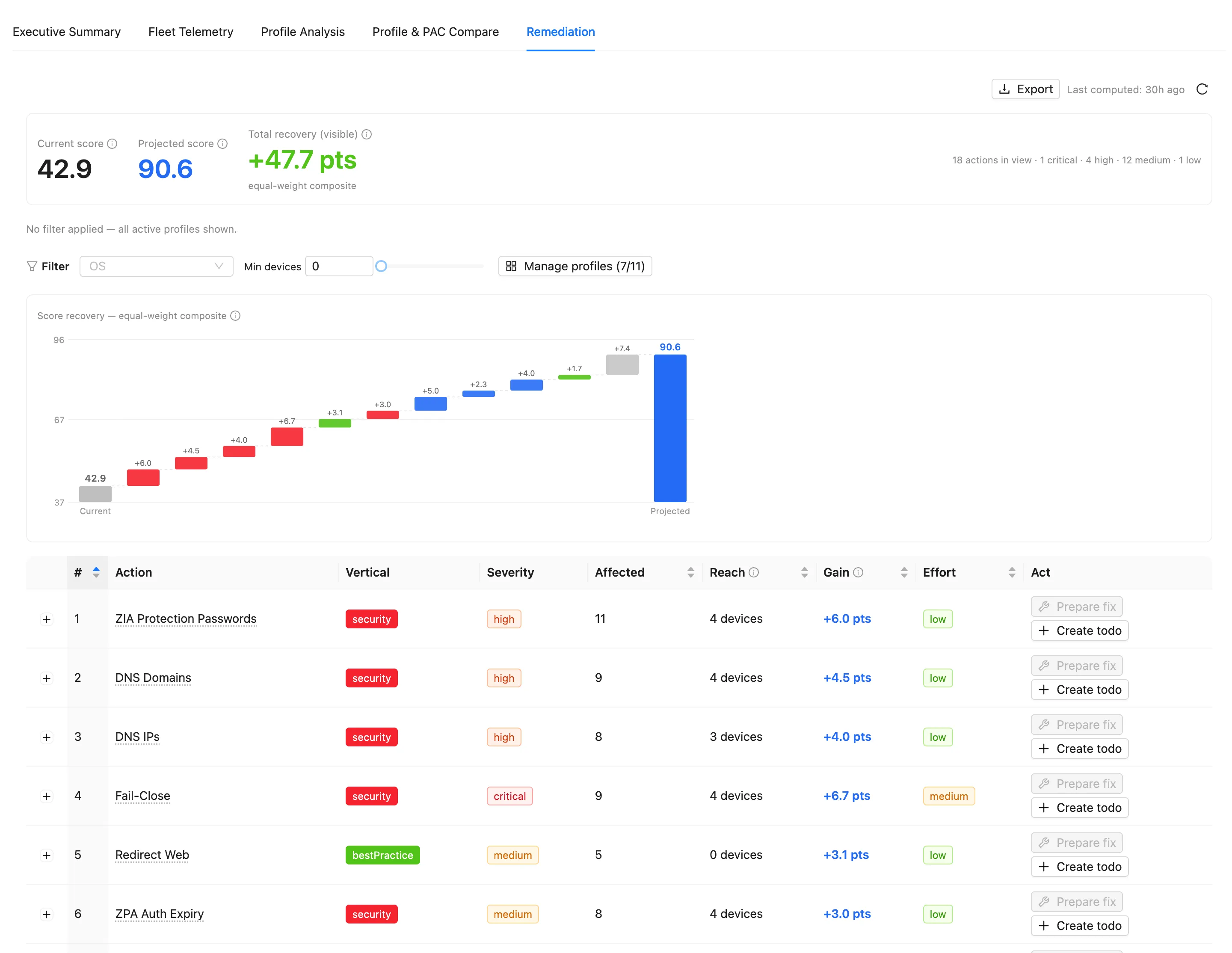
Task: Click the Fail-Close action link
Action: pyautogui.click(x=143, y=796)
